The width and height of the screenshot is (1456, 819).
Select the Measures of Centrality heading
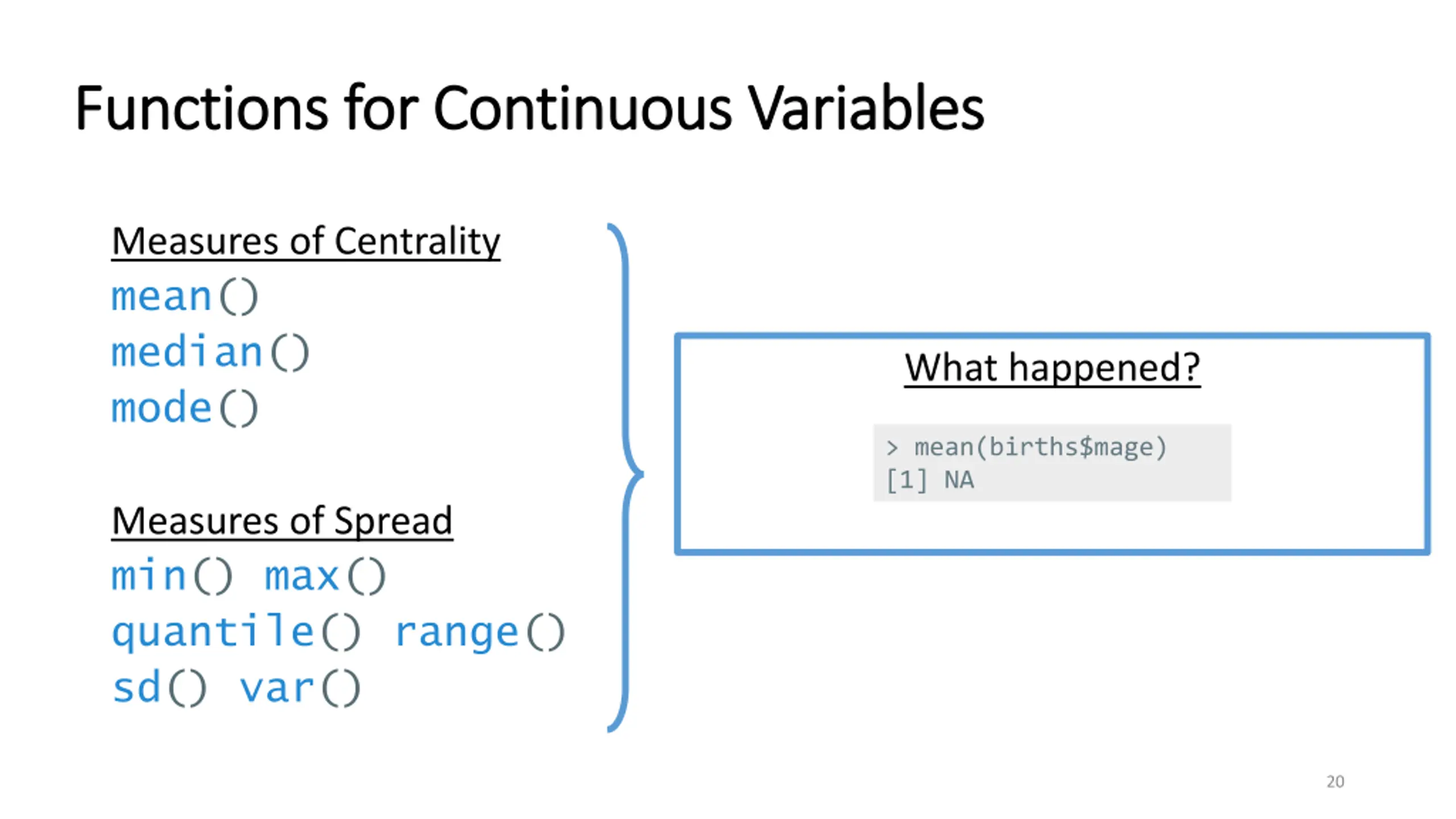click(306, 242)
